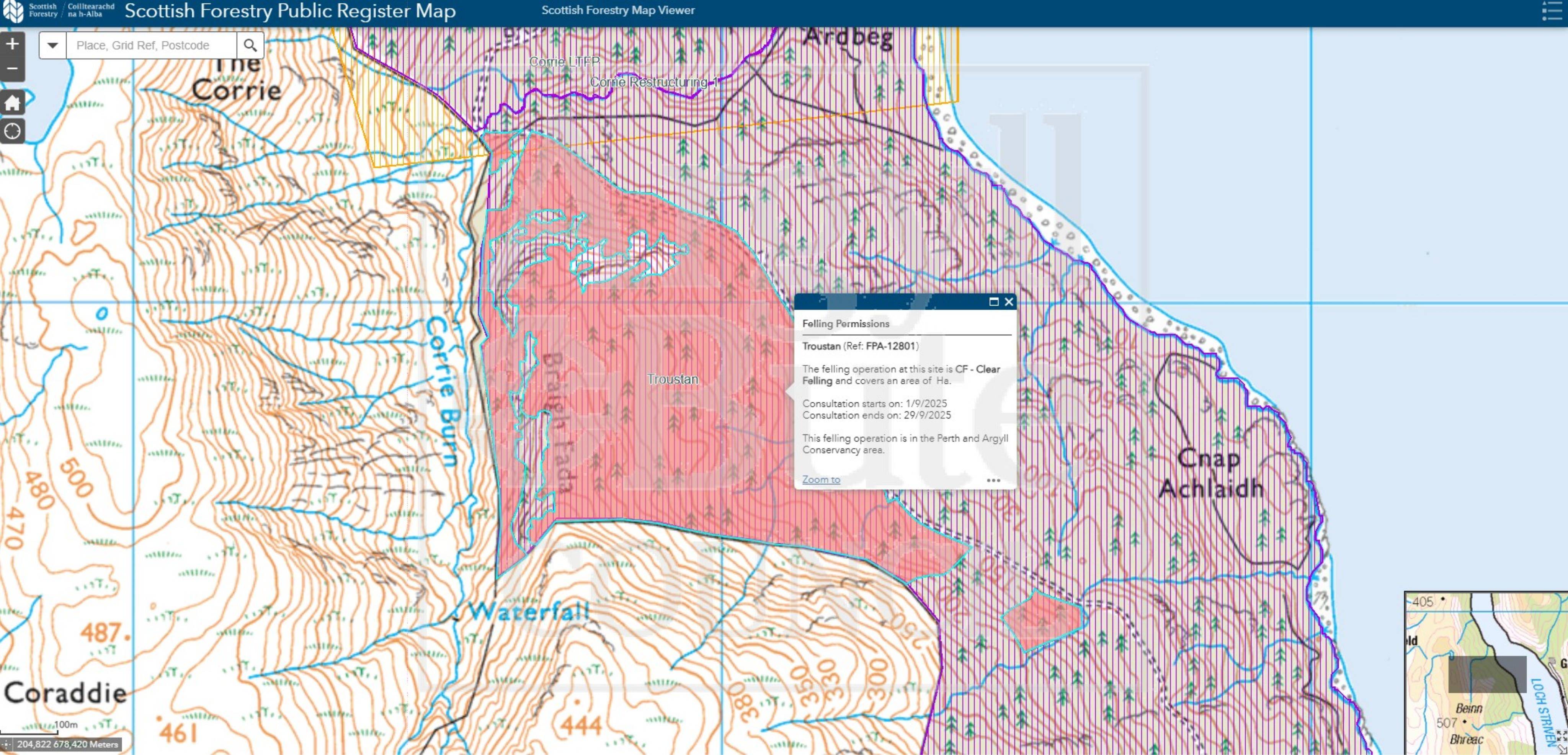Click the Scottish Forestry logo
The image size is (1568, 755).
tap(59, 11)
